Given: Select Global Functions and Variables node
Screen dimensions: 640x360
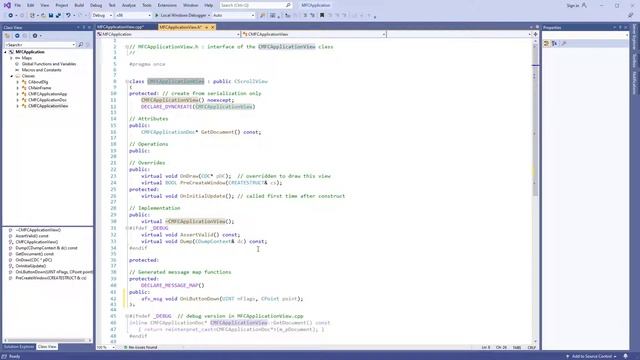Looking at the screenshot, I should tap(49, 64).
